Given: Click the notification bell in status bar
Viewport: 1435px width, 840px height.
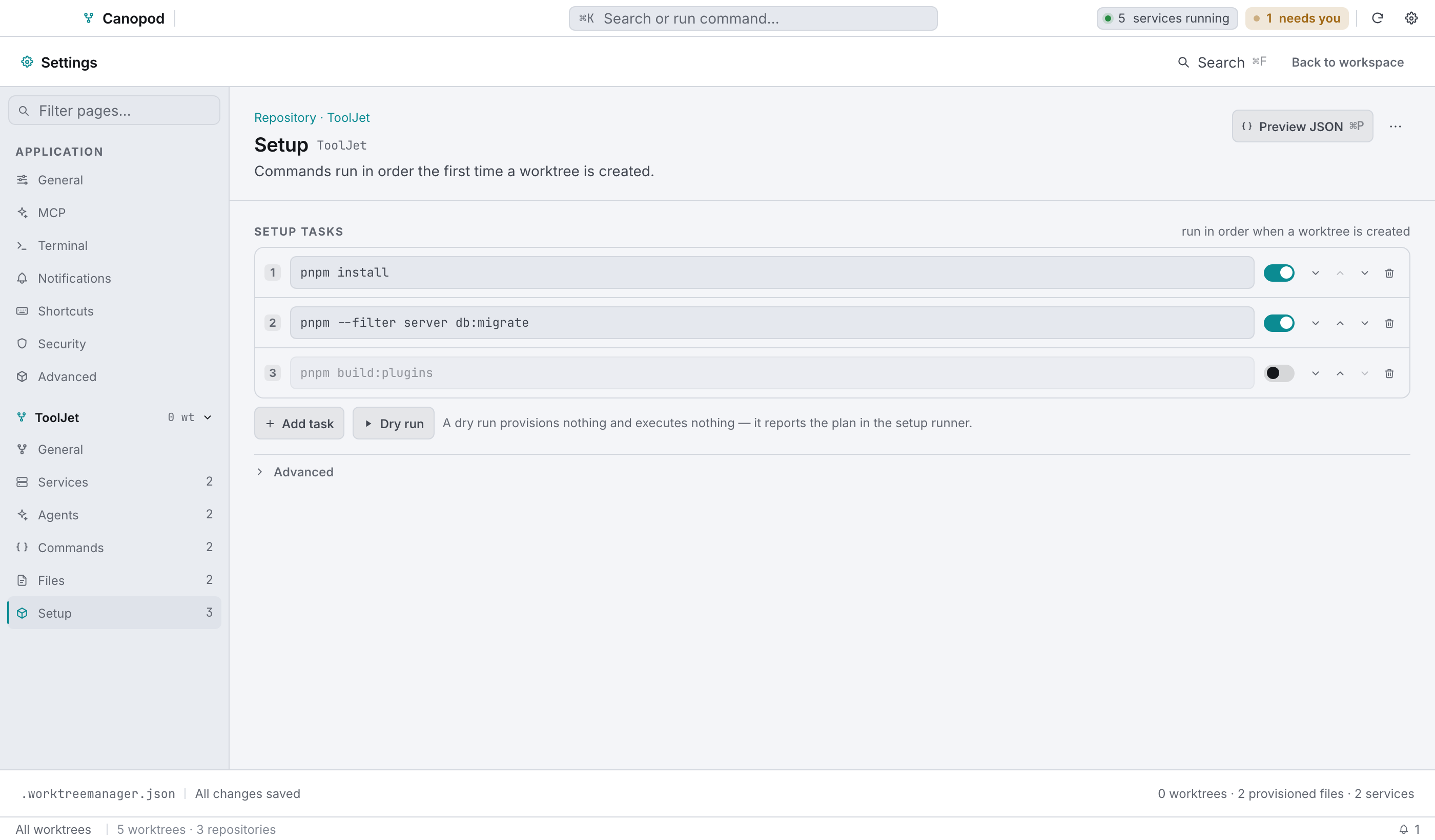Looking at the screenshot, I should coord(1403,829).
